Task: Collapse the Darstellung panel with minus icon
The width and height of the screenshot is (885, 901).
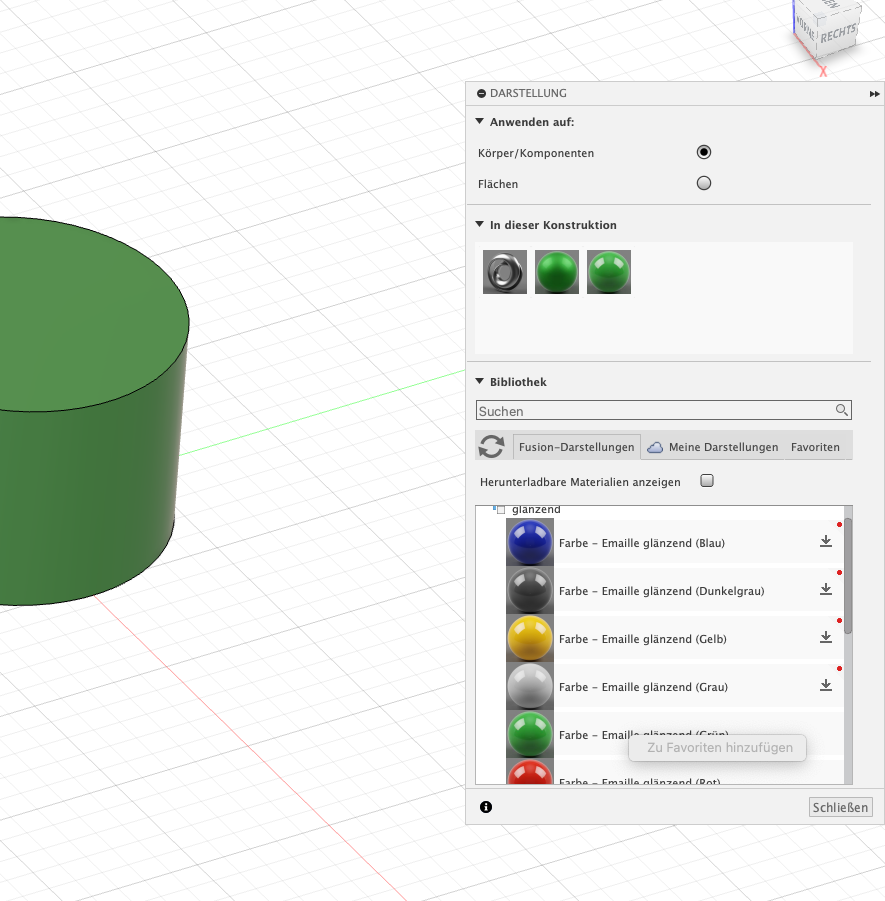Action: pos(480,93)
